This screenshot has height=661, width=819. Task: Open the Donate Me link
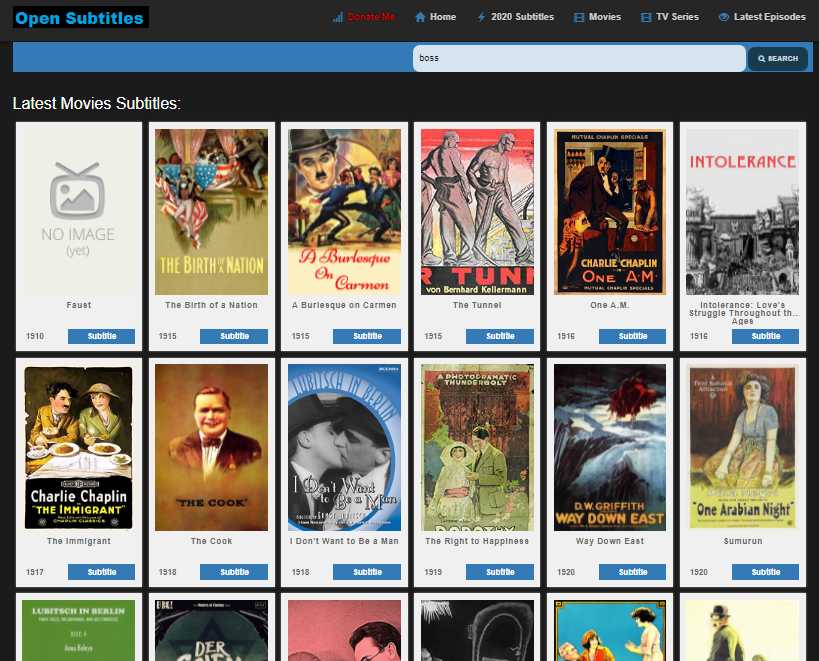[371, 17]
